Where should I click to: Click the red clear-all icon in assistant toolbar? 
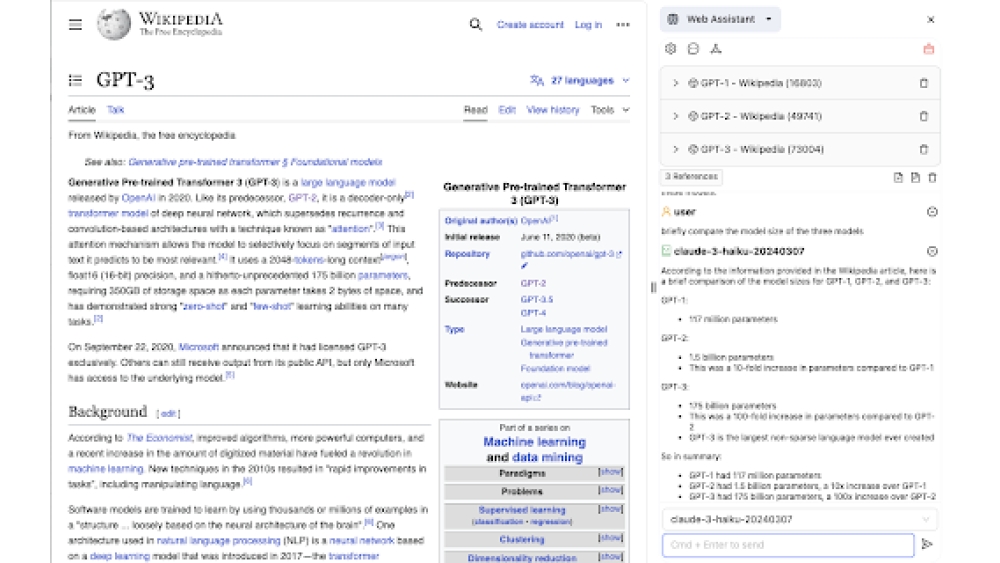tap(928, 49)
